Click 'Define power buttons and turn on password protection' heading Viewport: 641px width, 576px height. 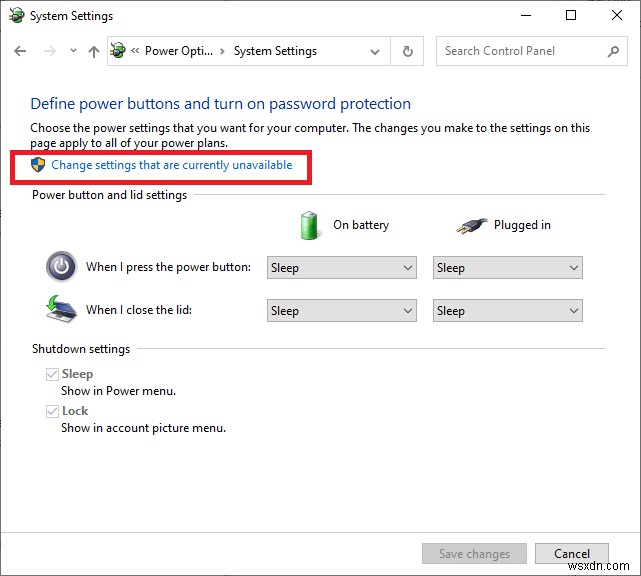point(220,104)
